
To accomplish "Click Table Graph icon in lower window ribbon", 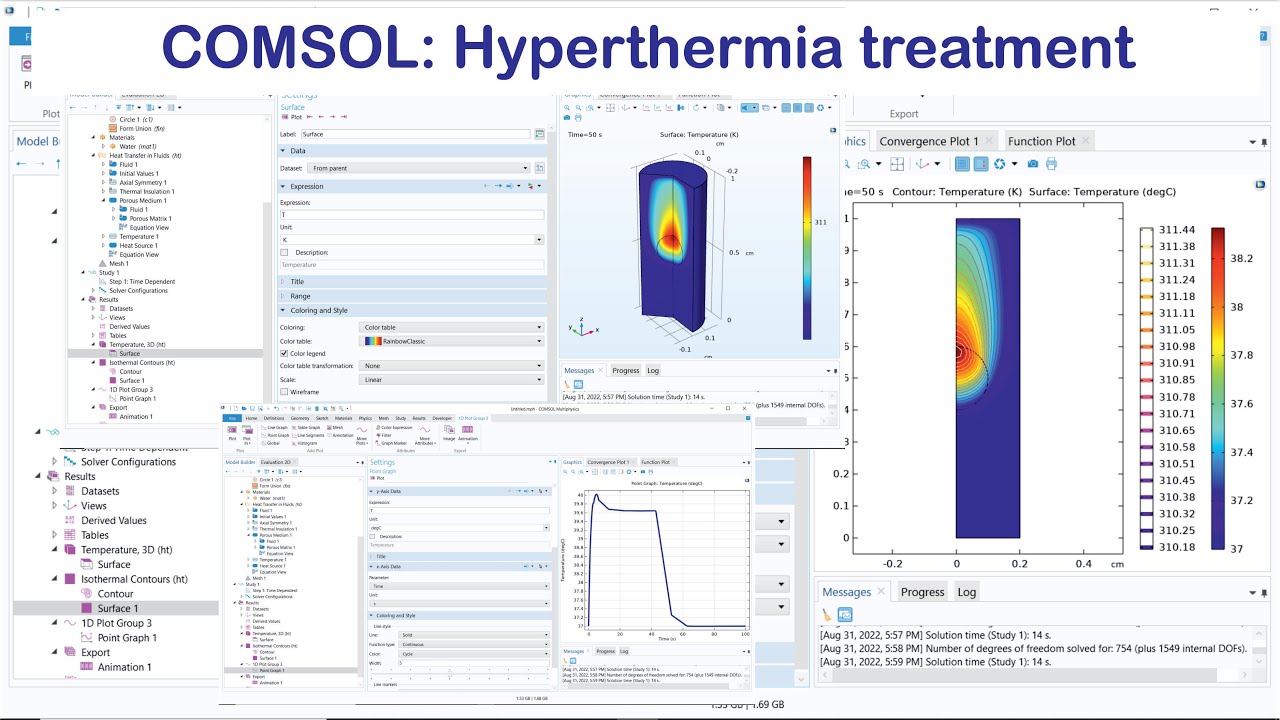I will [x=294, y=427].
